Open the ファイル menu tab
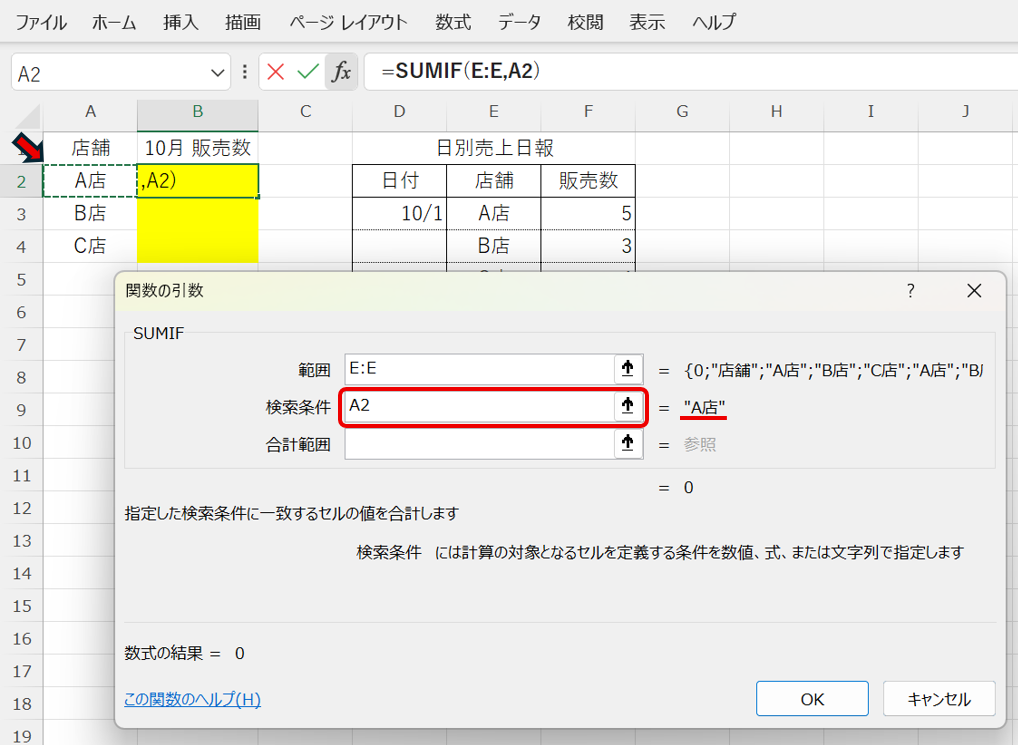The height and width of the screenshot is (745, 1018). coord(42,22)
